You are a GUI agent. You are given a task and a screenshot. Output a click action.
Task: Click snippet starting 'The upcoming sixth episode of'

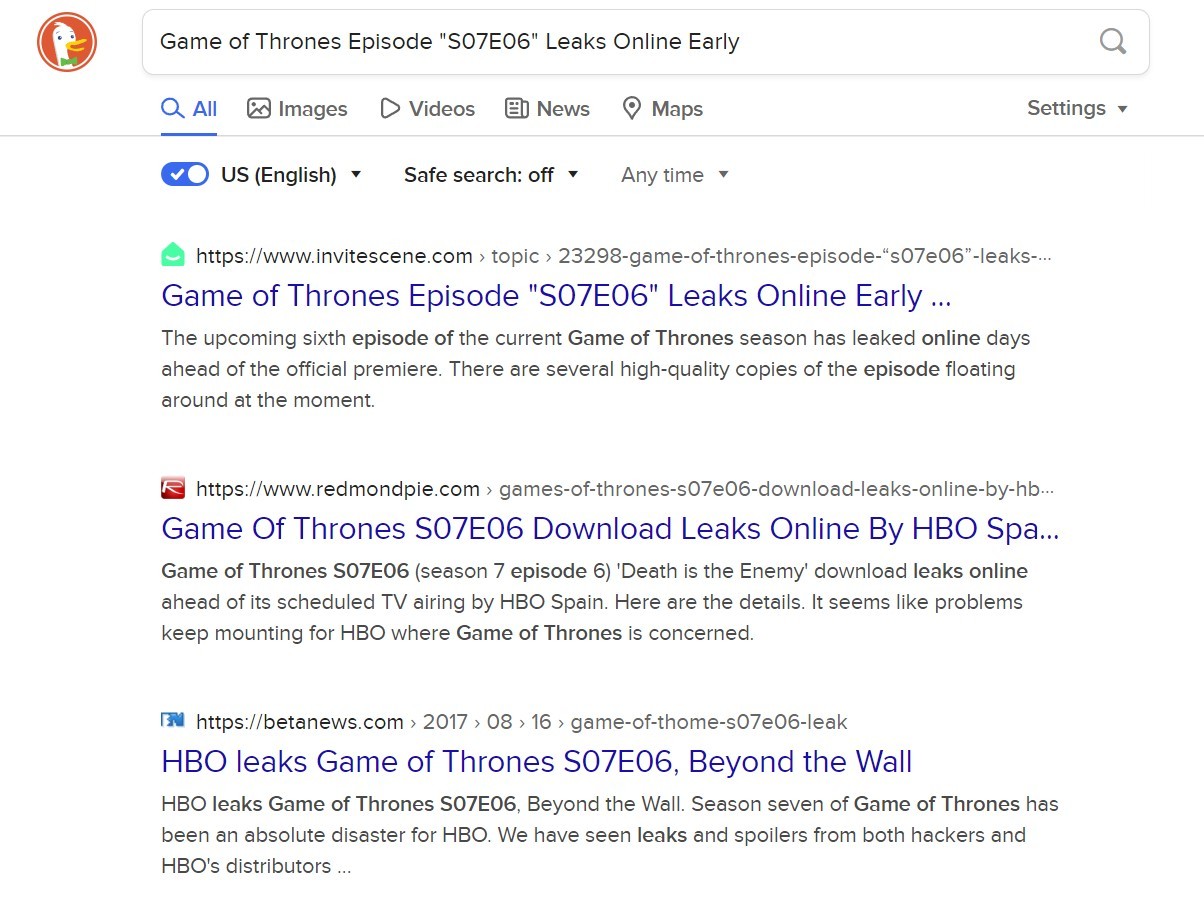tap(595, 369)
